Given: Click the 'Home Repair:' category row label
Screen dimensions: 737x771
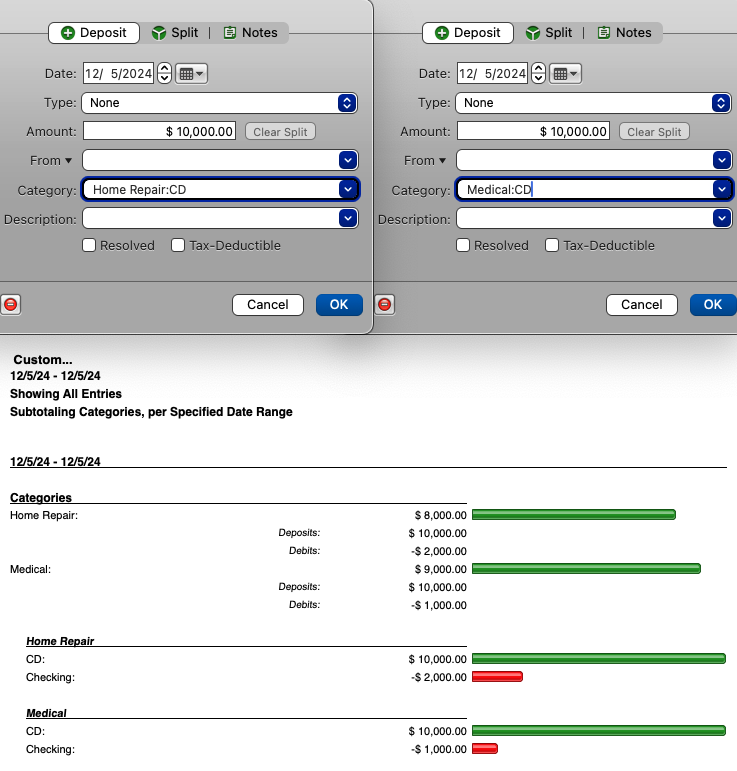Looking at the screenshot, I should pos(44,515).
